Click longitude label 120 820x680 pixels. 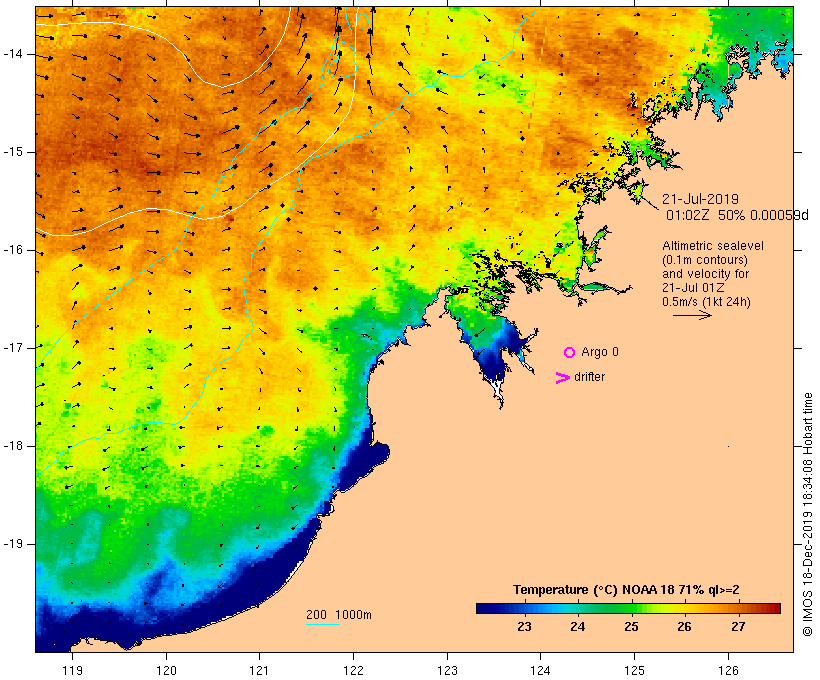pos(166,670)
